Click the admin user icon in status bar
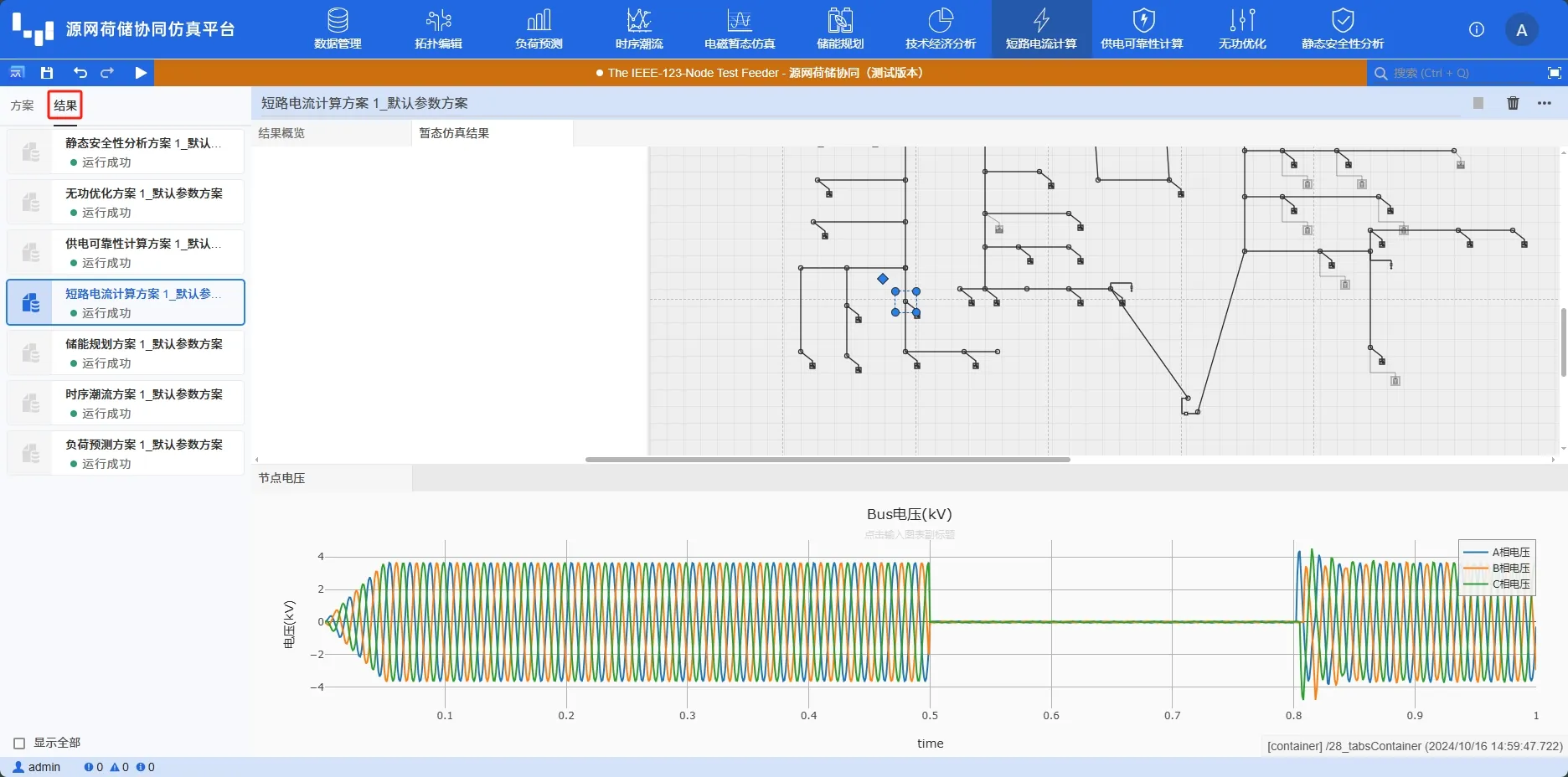This screenshot has height=777, width=1568. pos(18,767)
